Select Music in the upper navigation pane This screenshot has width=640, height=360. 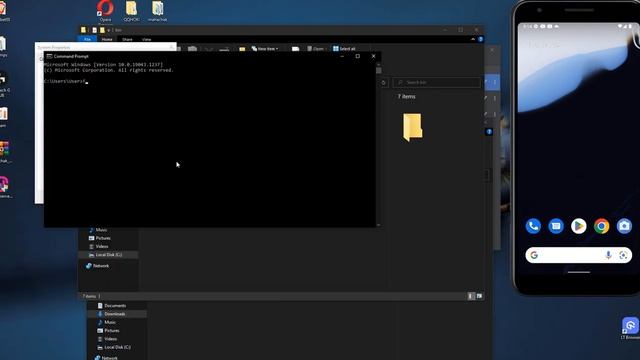tap(98, 230)
